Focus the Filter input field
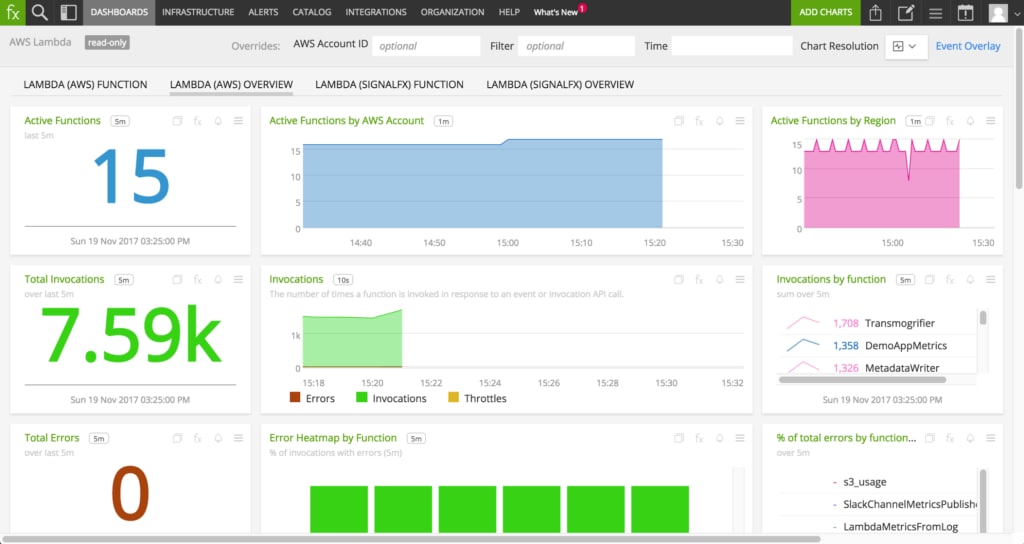The height and width of the screenshot is (544, 1024). tap(576, 46)
